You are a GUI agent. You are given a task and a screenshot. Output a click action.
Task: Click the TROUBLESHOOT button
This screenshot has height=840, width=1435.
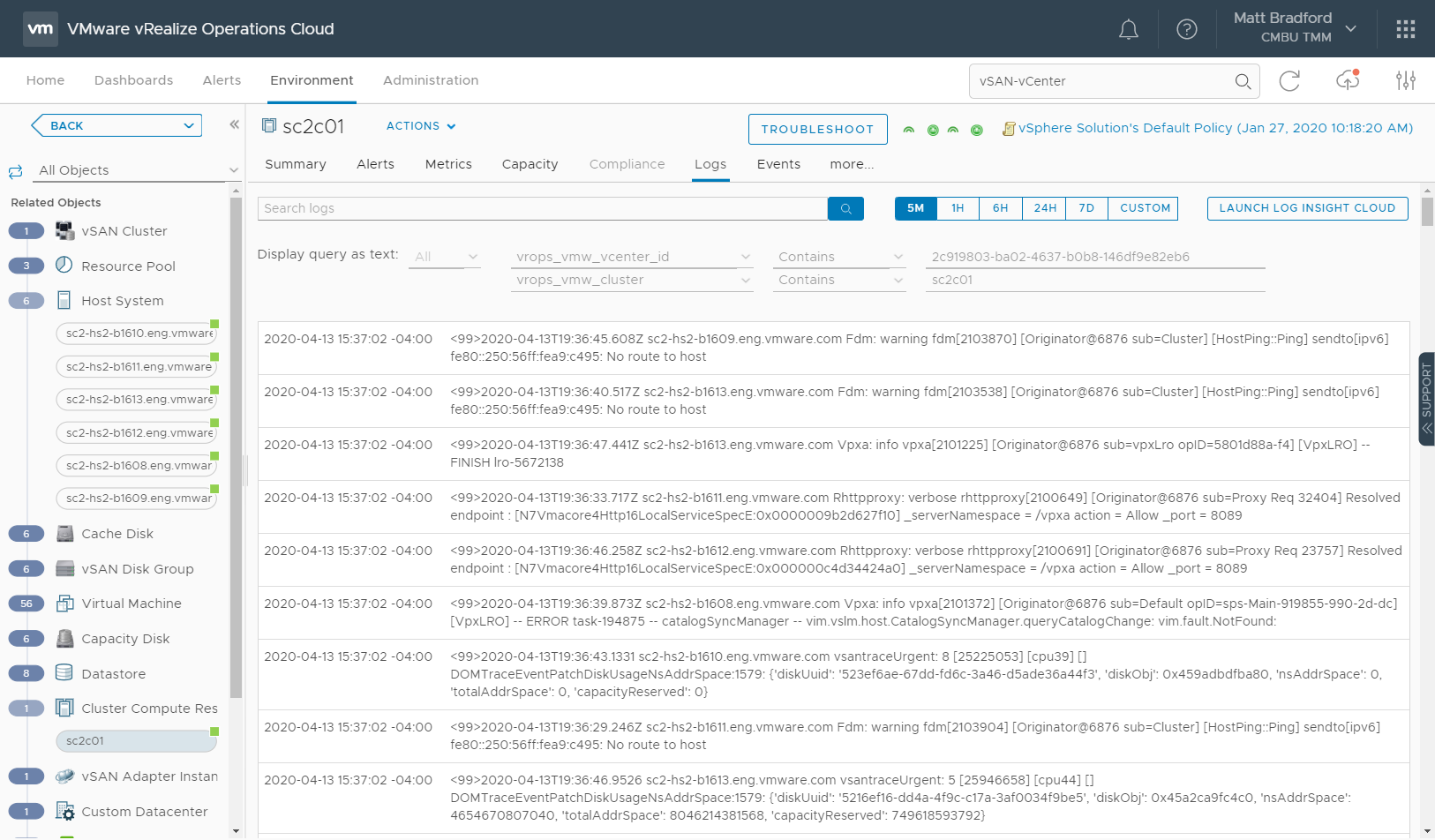coord(817,129)
